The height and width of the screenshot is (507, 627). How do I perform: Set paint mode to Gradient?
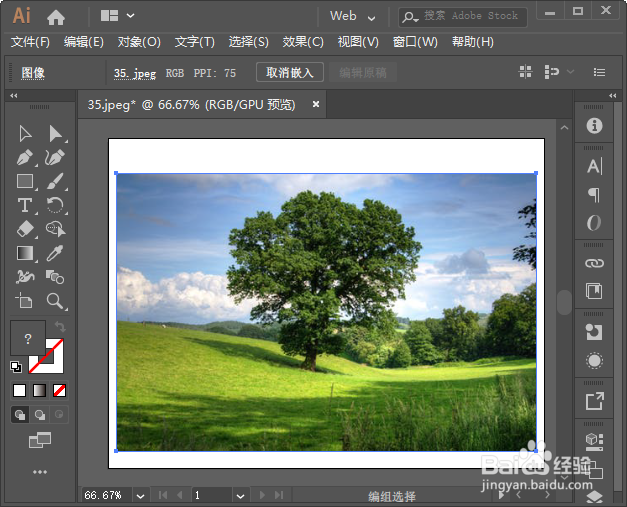[x=39, y=390]
